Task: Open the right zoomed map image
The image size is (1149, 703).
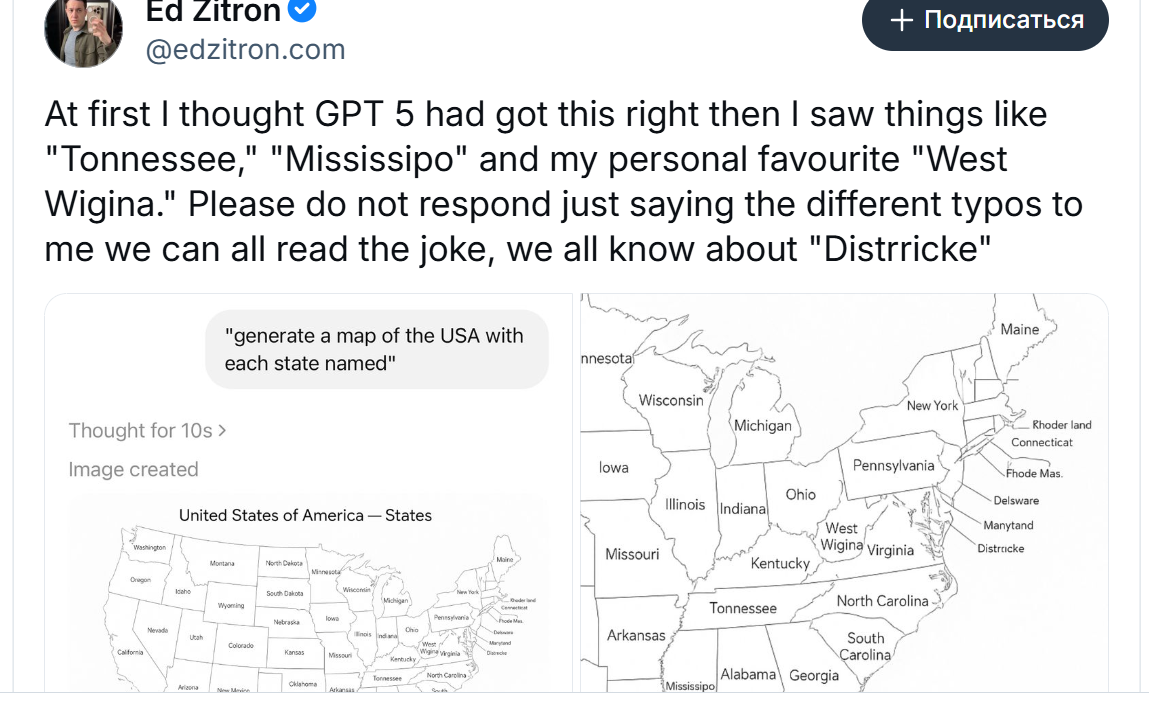Action: (x=844, y=493)
